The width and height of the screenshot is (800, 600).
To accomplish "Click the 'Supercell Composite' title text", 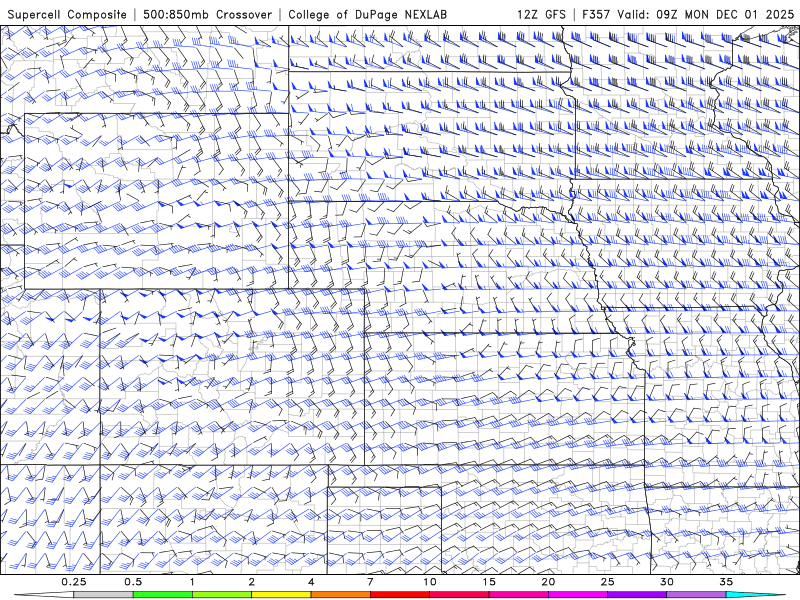I will (x=67, y=14).
